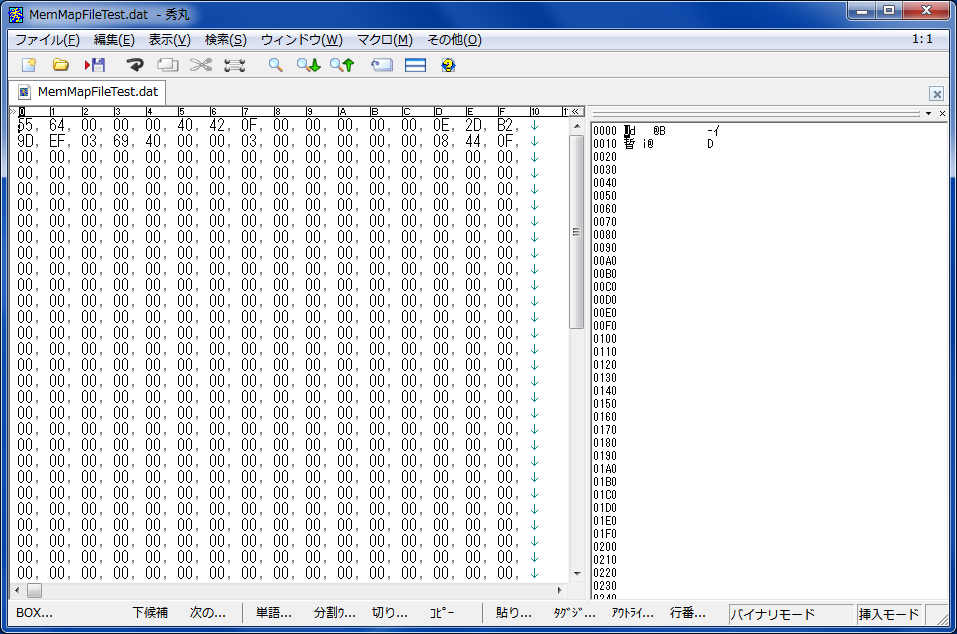
Task: Click the Undo curved arrow icon
Action: [134, 65]
